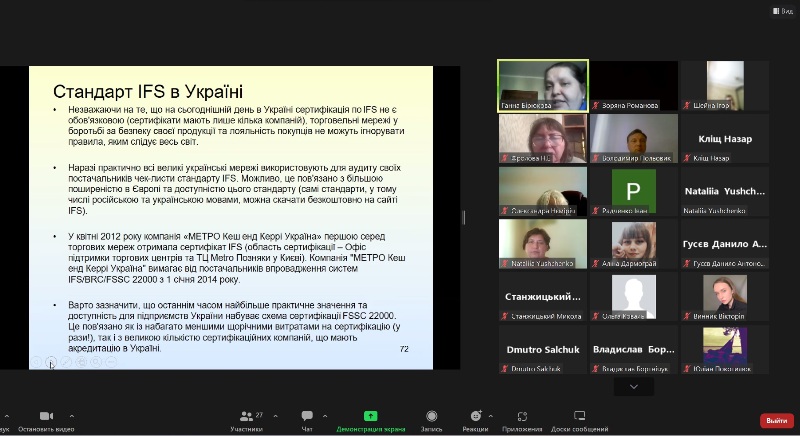Open Реакции reactions smiley icon
This screenshot has width=800, height=436.
(476, 416)
